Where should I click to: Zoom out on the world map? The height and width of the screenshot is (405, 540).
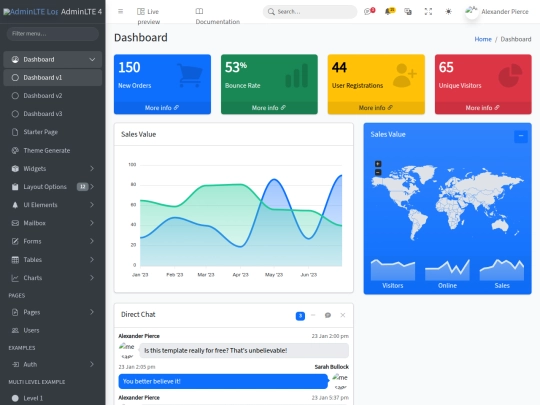[x=378, y=172]
